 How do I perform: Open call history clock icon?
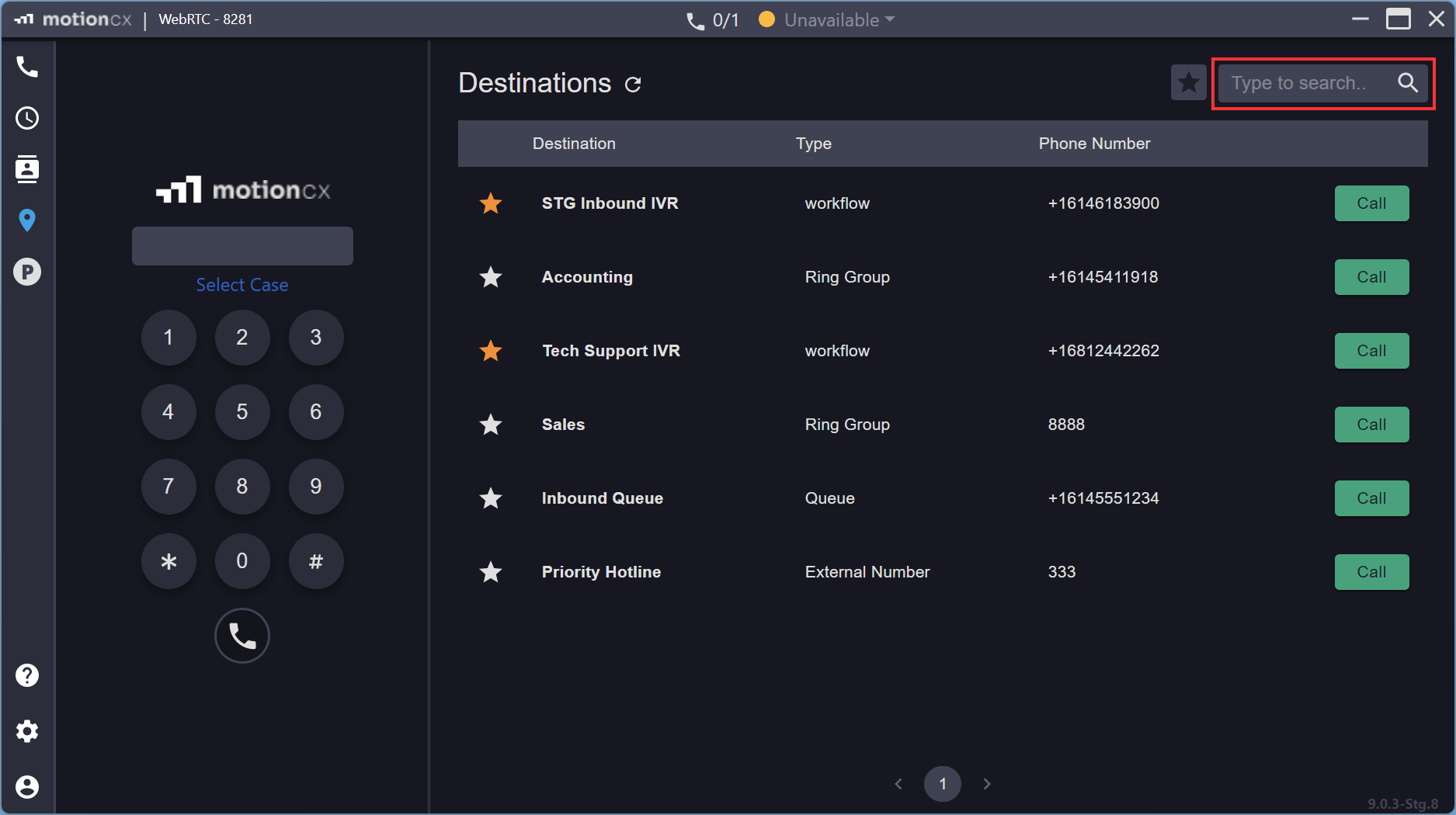click(27, 118)
